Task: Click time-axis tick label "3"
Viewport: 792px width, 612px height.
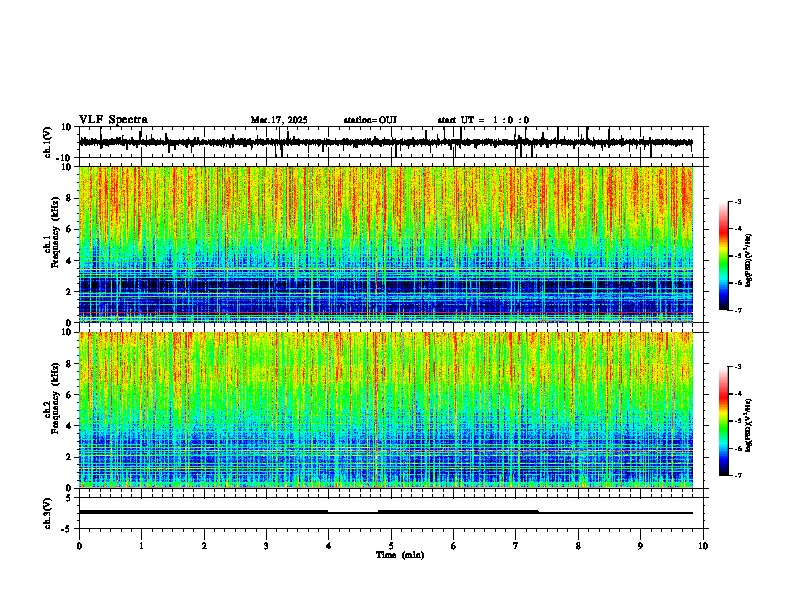Action: pos(266,546)
